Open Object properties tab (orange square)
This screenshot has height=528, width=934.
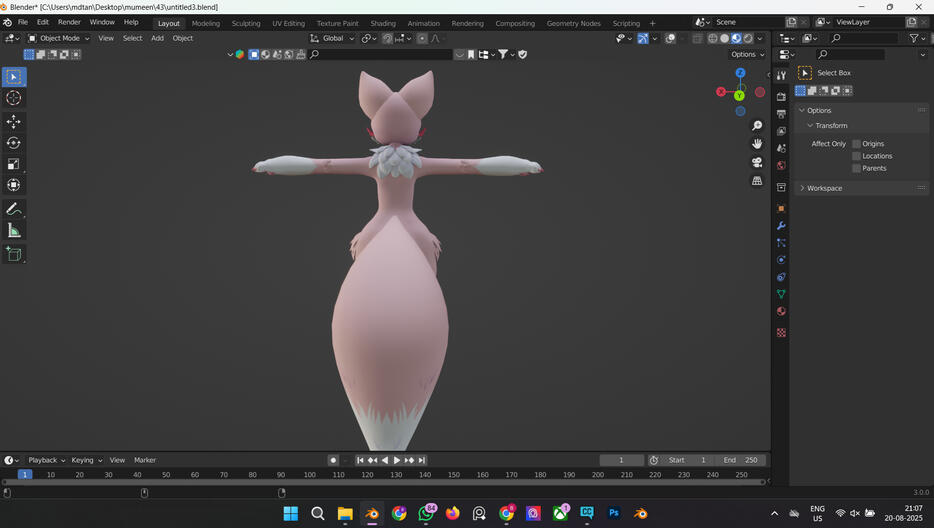(x=782, y=209)
